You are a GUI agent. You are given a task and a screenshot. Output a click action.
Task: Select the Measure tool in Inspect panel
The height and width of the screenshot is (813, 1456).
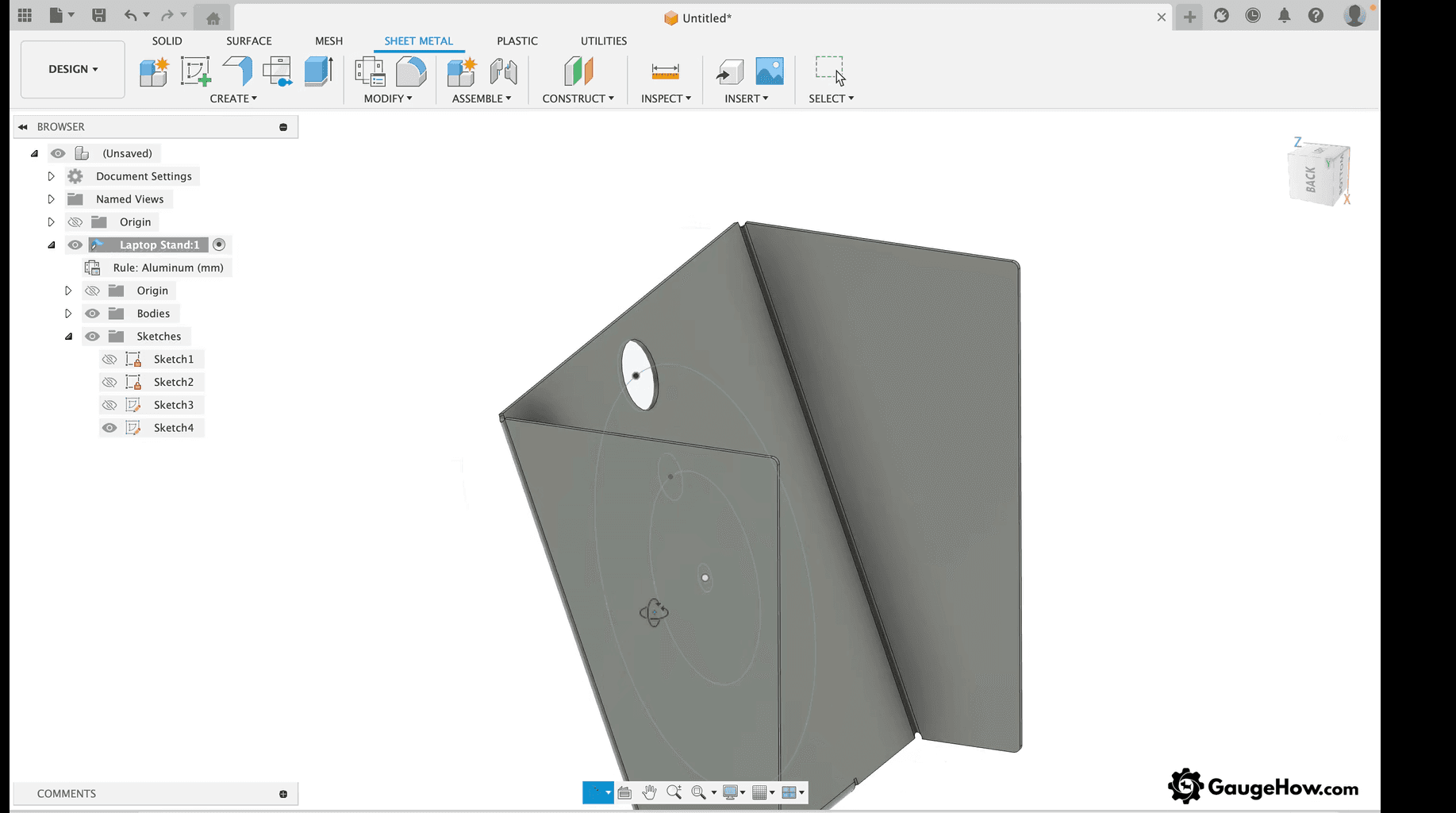point(665,71)
